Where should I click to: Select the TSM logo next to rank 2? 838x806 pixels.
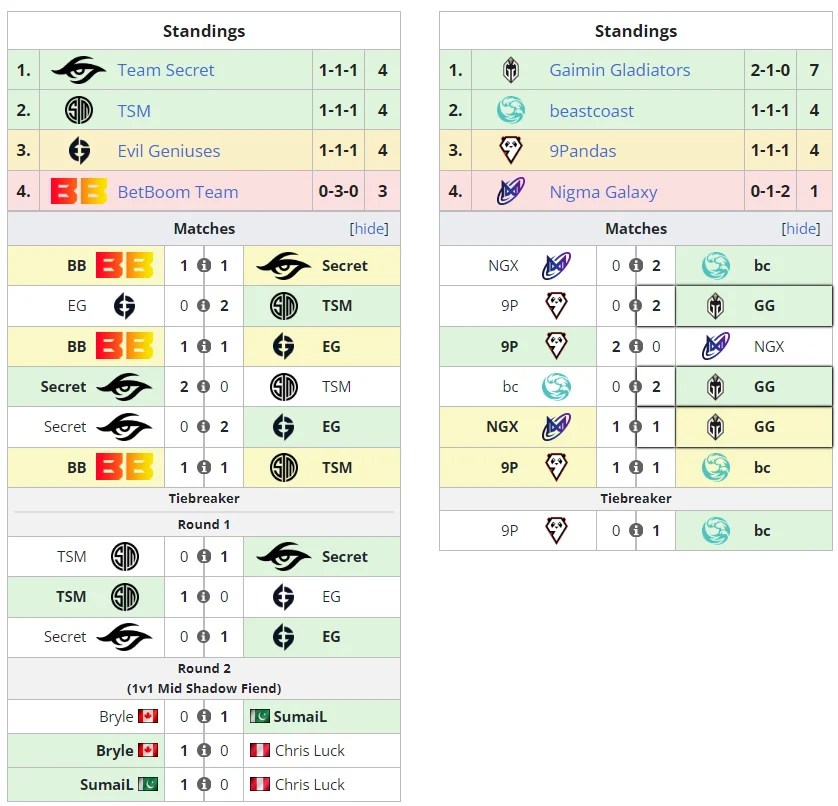[80, 110]
